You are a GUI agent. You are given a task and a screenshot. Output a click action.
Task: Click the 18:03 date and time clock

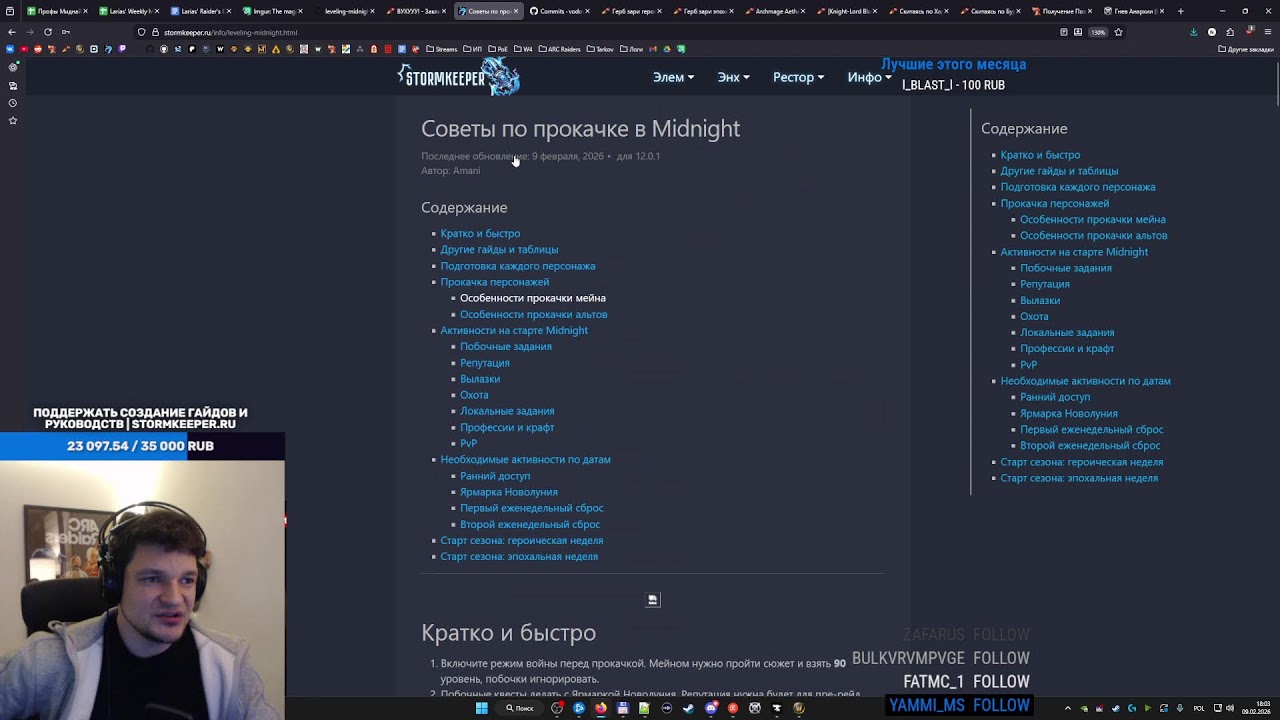[1257, 708]
